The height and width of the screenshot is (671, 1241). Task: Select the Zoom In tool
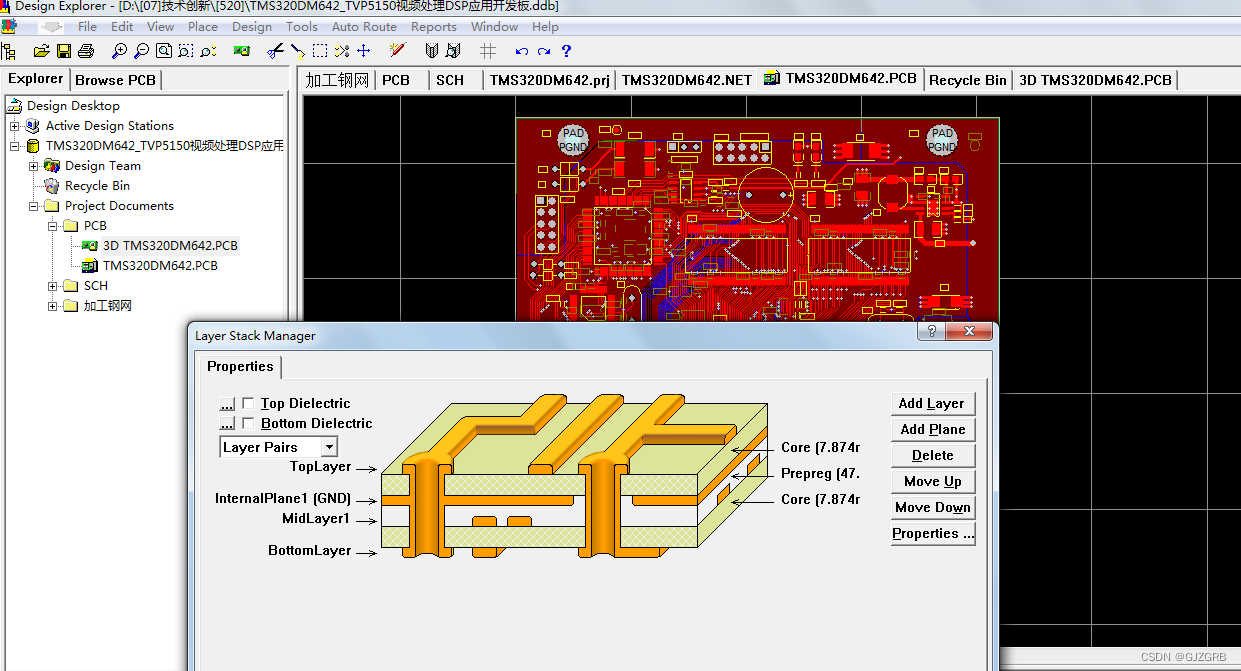118,51
